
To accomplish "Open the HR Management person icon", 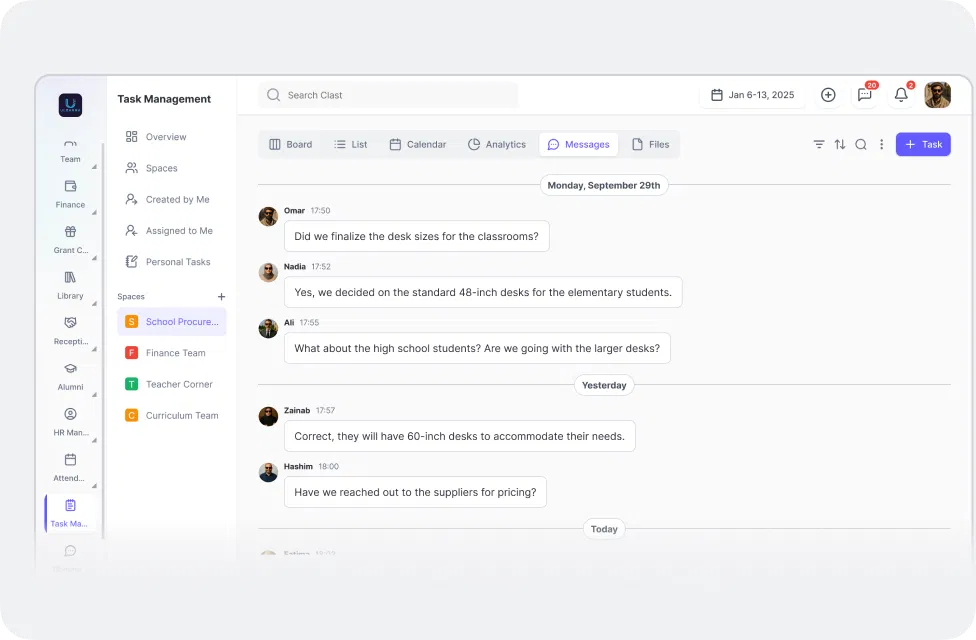I will click(x=70, y=414).
